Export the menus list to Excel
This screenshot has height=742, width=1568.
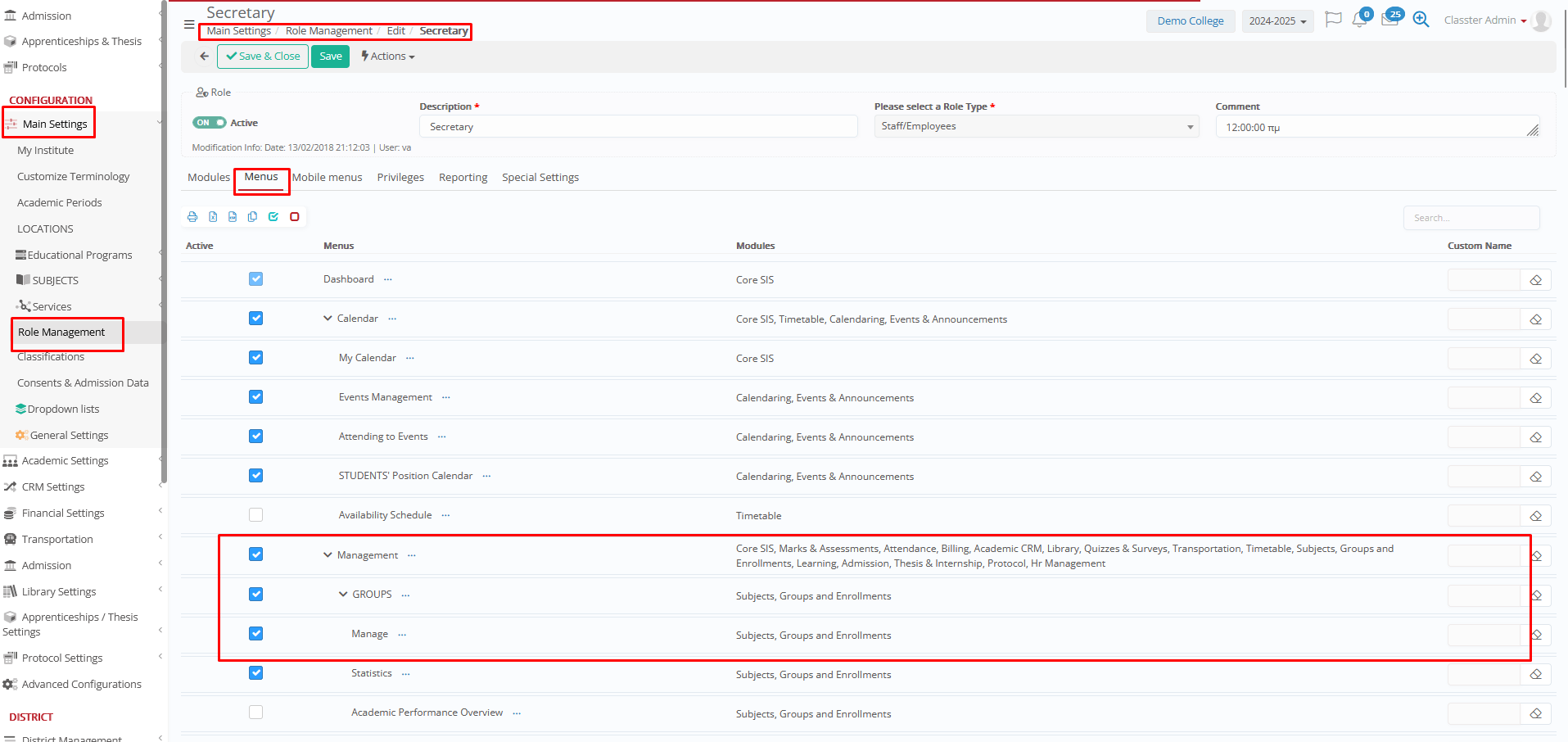point(213,217)
